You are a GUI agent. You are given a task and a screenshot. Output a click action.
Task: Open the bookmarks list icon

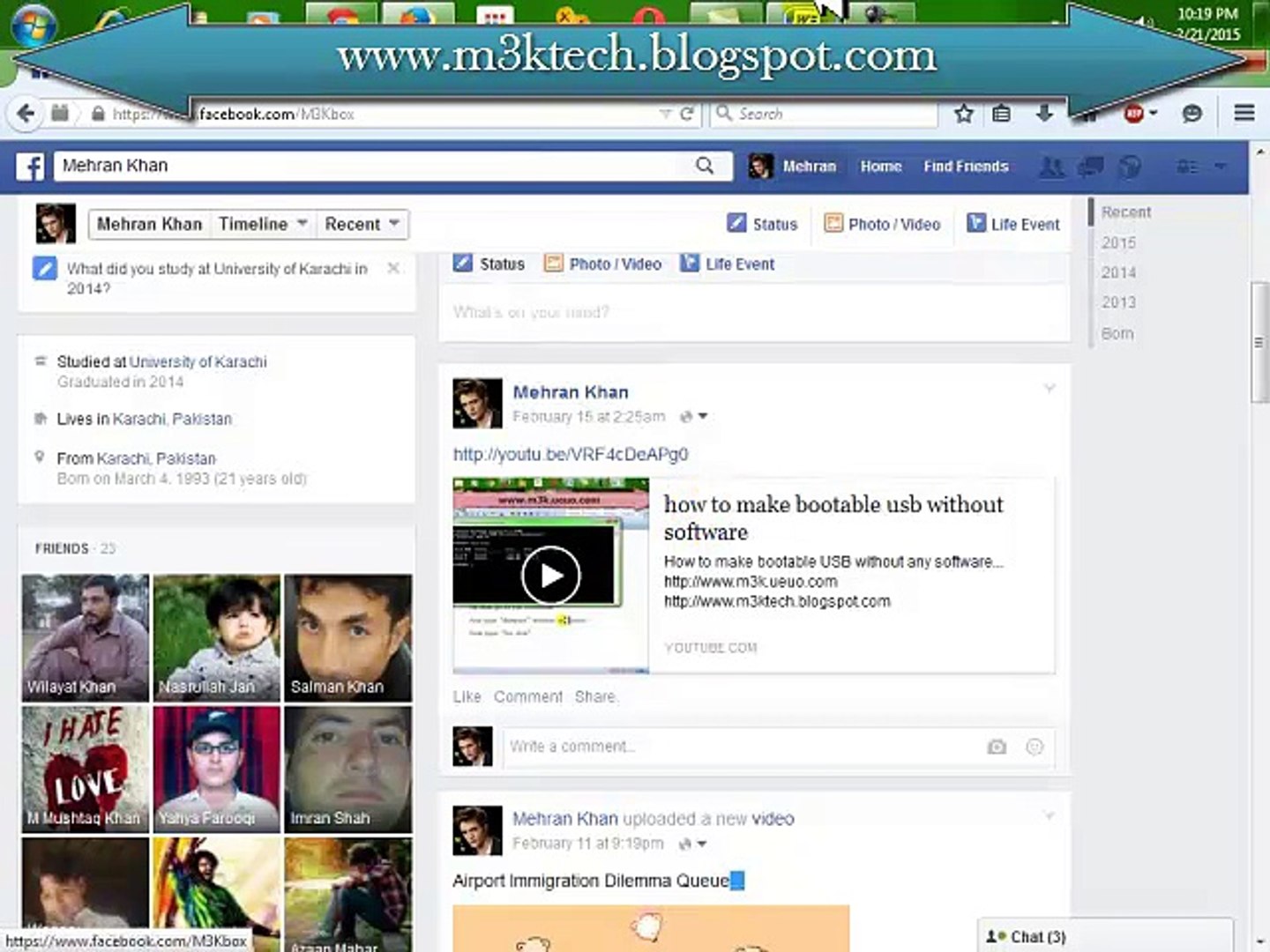tap(1001, 113)
